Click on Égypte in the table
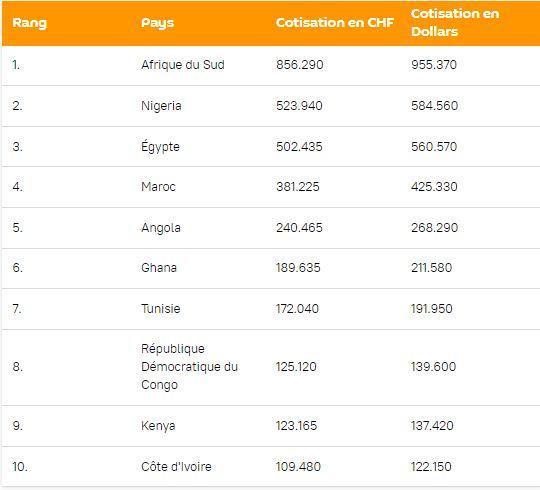Image resolution: width=540 pixels, height=490 pixels. (160, 146)
